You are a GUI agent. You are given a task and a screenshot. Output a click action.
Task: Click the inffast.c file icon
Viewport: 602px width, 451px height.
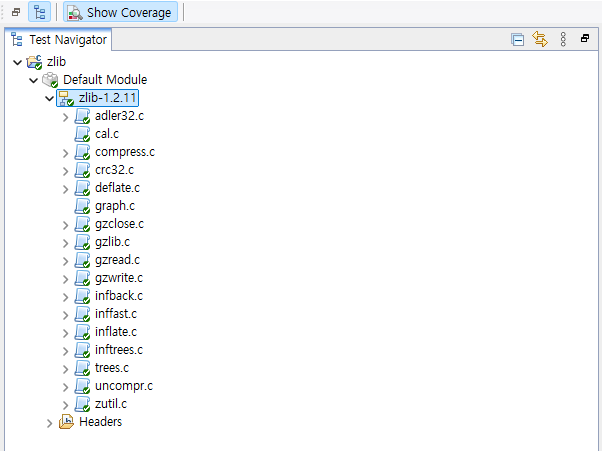coord(83,315)
